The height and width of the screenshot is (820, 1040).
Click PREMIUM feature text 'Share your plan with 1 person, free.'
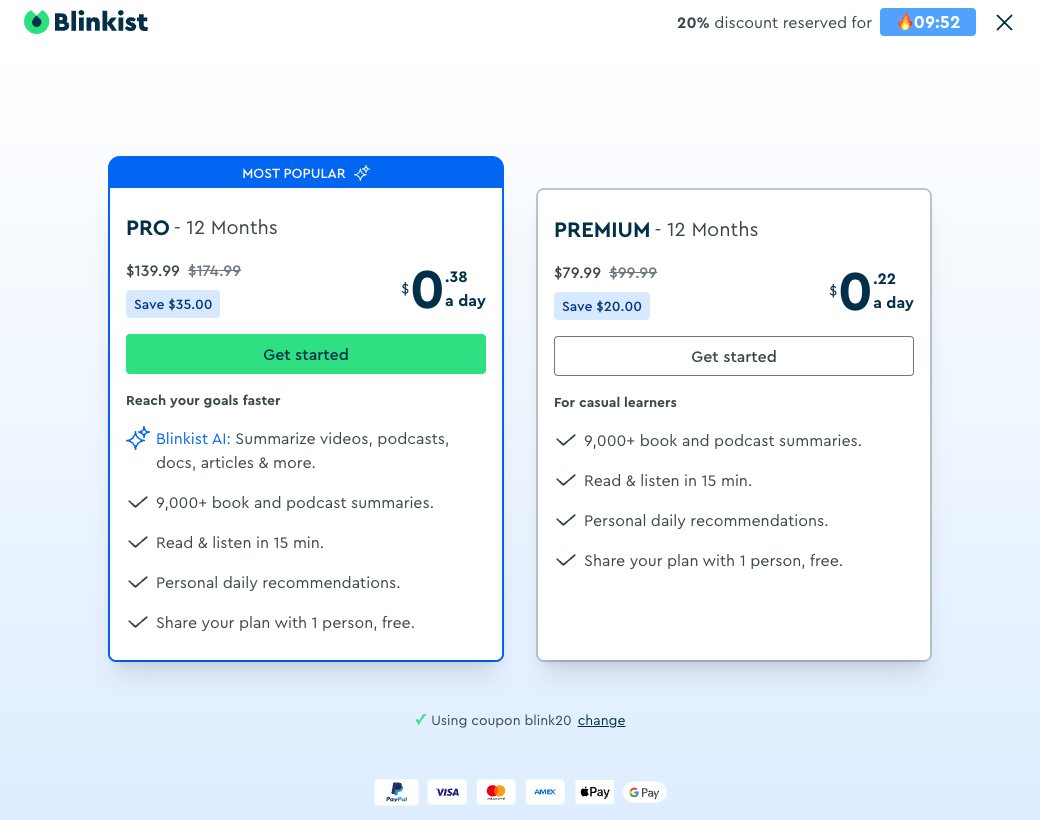click(x=713, y=561)
